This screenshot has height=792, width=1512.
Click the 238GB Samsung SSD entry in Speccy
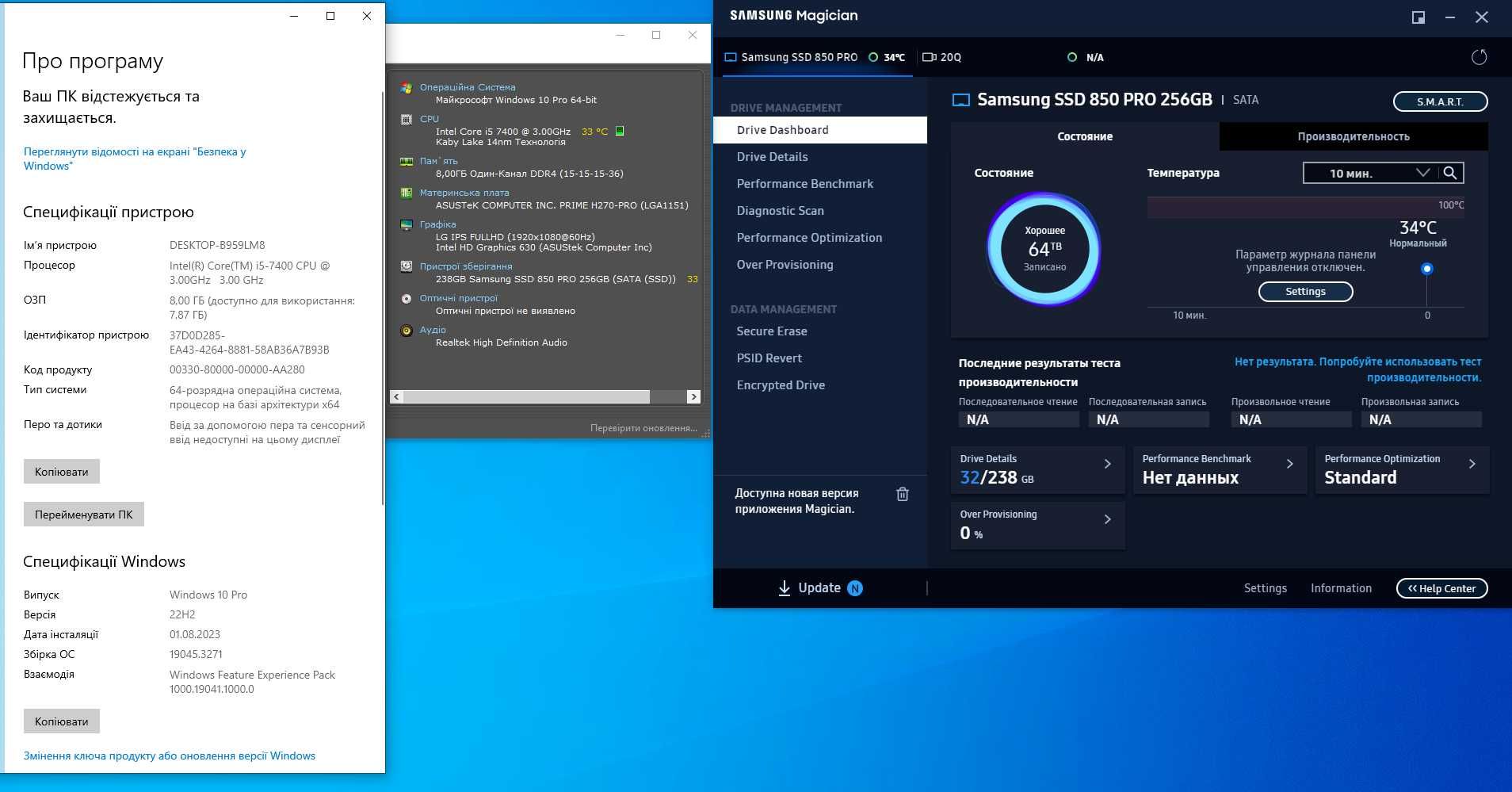click(x=556, y=279)
